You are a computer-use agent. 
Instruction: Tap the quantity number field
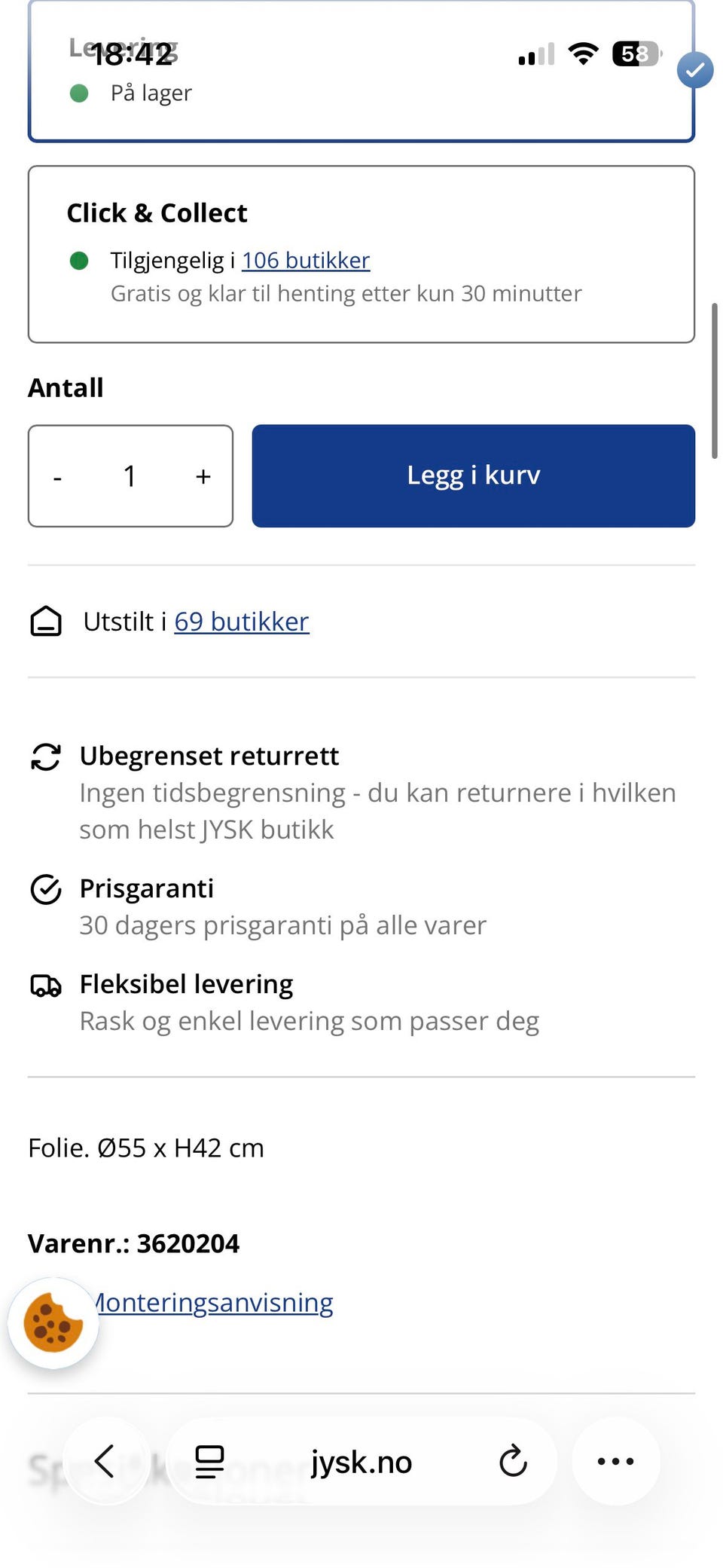coord(130,476)
